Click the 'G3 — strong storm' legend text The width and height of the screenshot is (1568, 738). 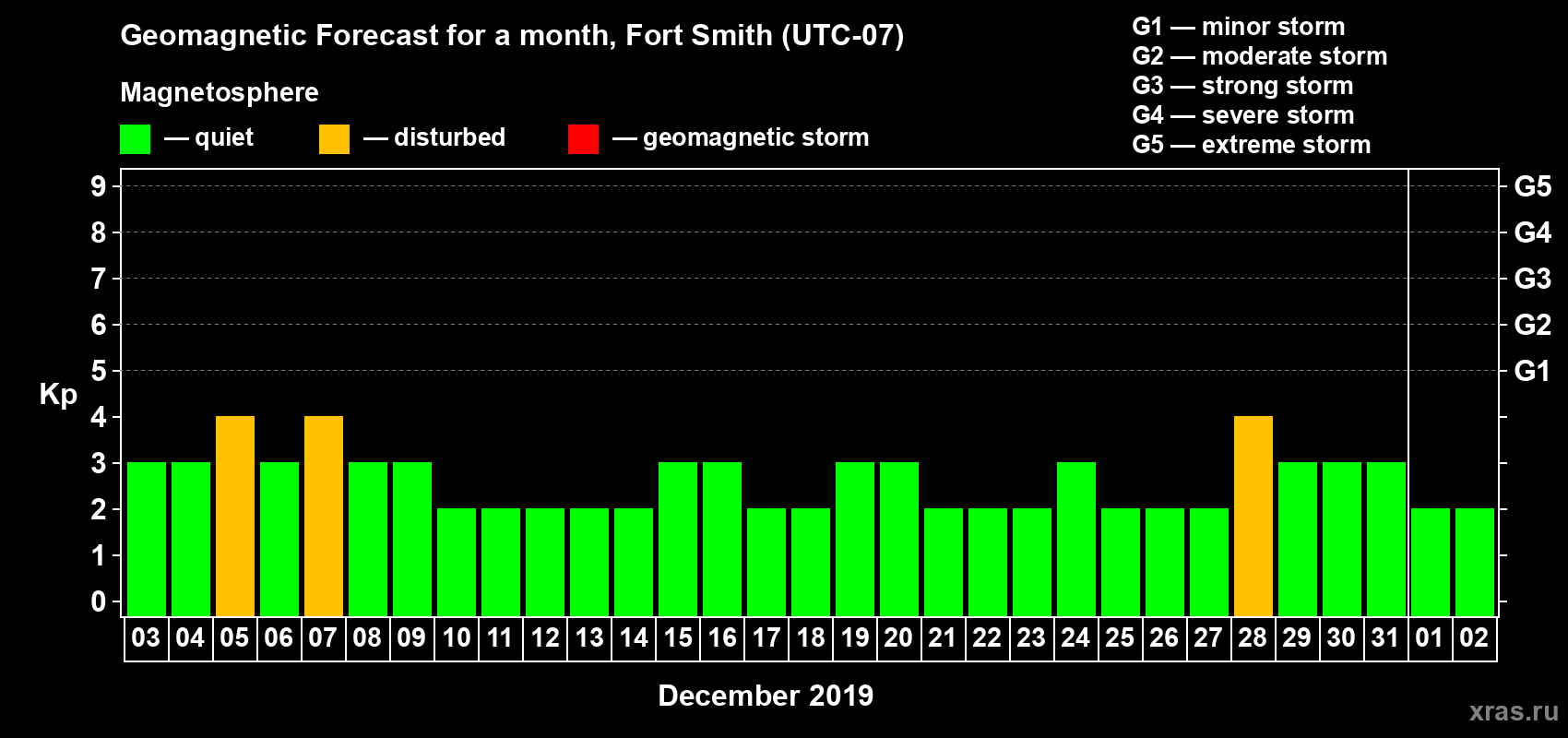pyautogui.click(x=1242, y=86)
